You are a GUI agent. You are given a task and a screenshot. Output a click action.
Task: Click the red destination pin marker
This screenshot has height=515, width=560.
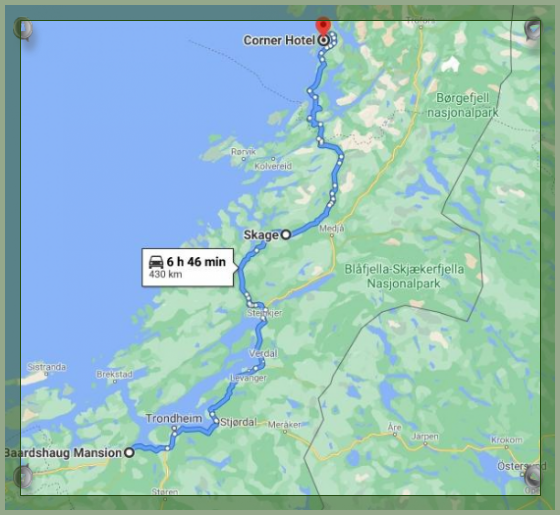click(324, 26)
